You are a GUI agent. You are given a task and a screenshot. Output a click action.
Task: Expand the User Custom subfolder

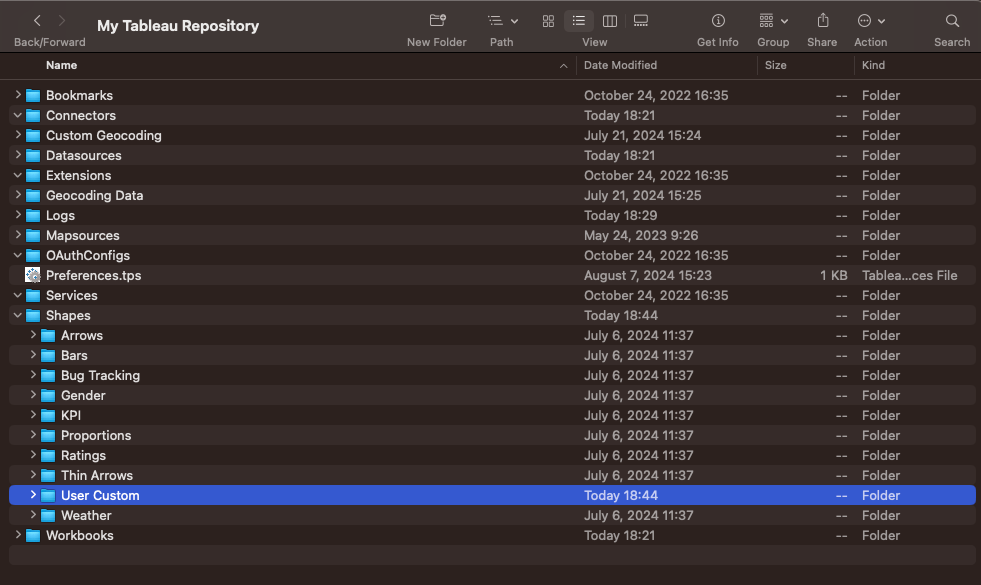[x=33, y=496]
